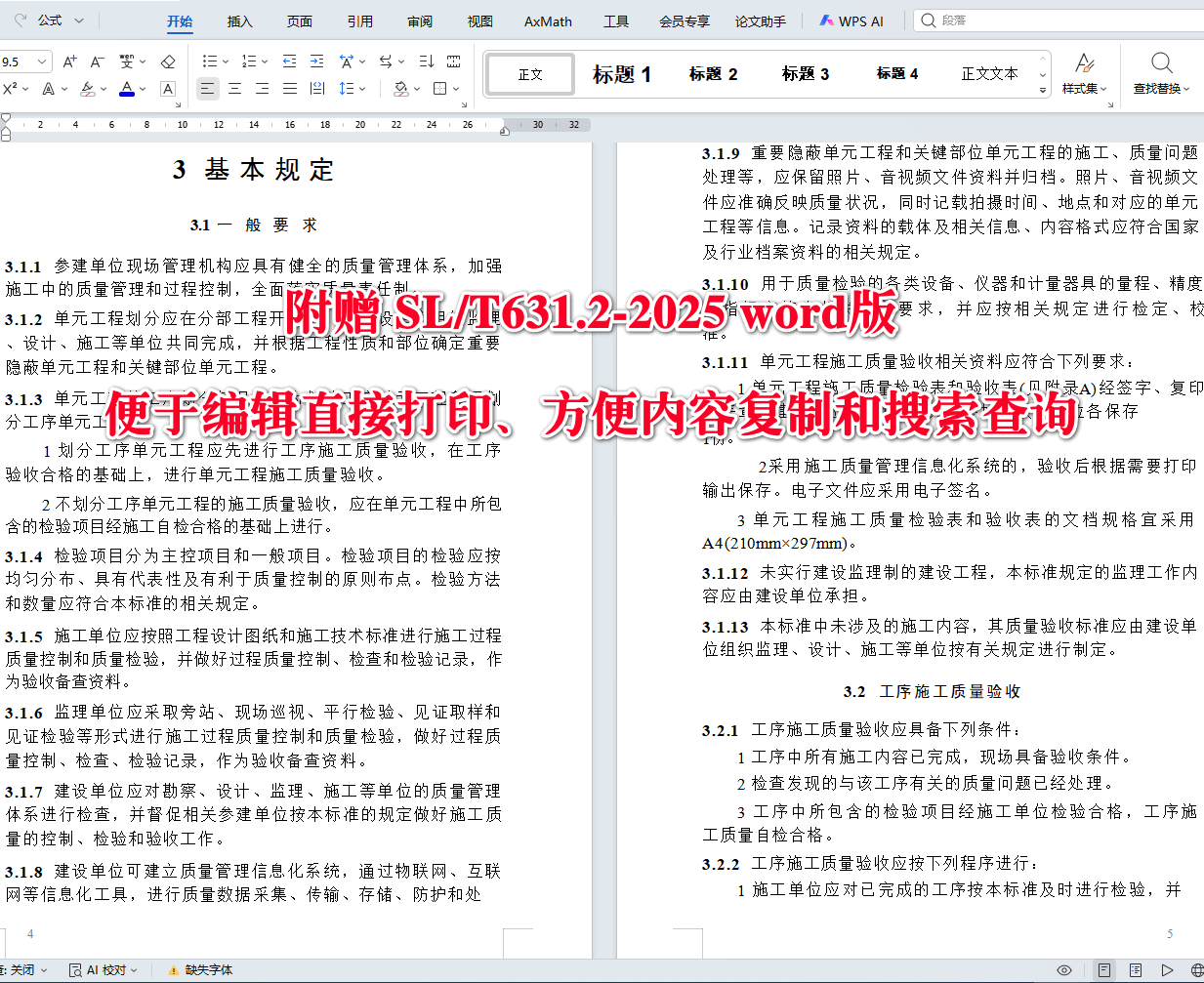Clear formatting with the eraser icon
1204x983 pixels.
pyautogui.click(x=168, y=61)
